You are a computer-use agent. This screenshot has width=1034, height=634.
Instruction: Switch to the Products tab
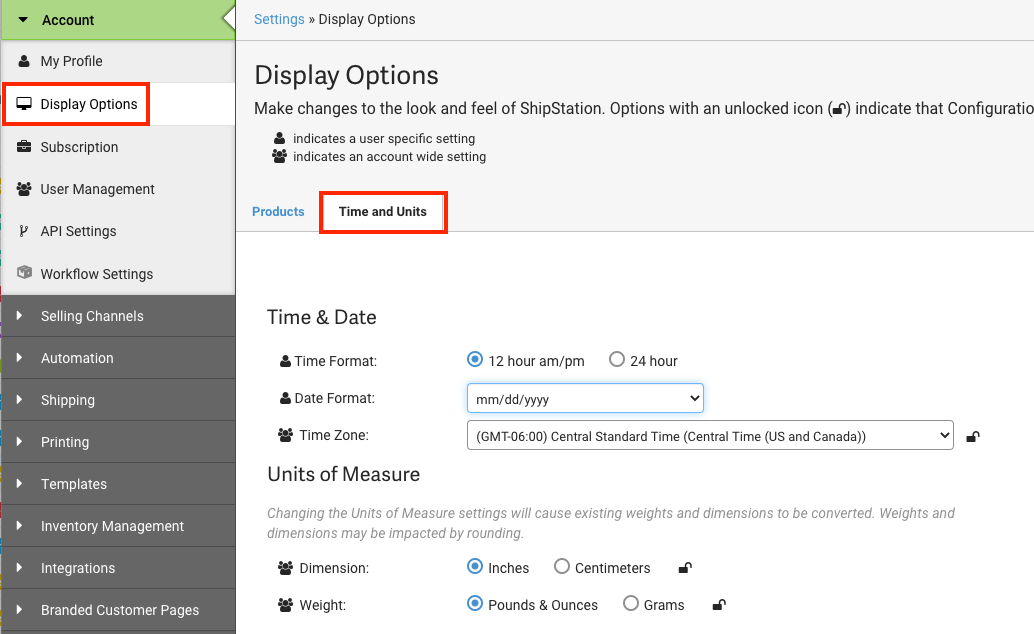click(278, 212)
